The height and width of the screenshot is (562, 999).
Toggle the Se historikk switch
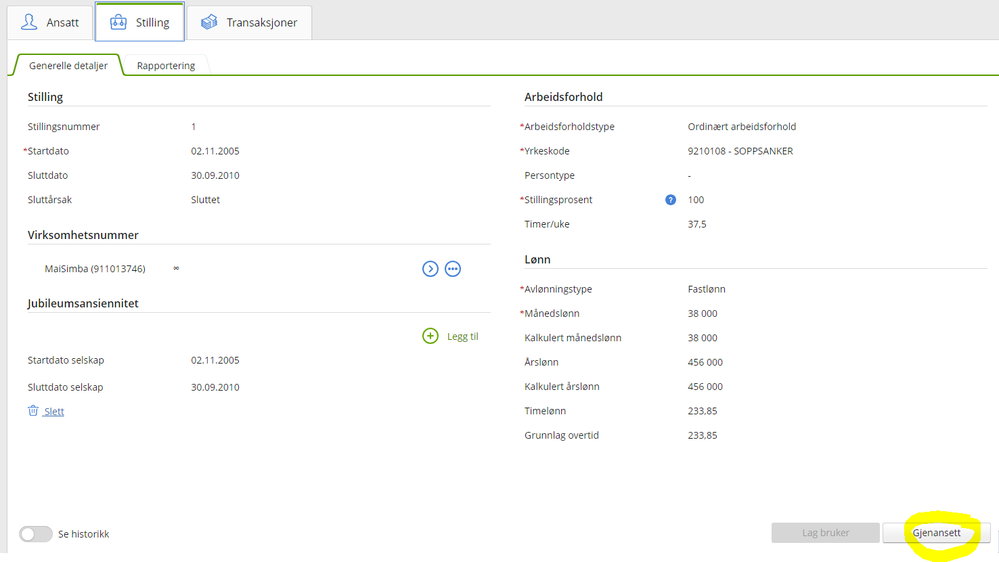pos(36,534)
